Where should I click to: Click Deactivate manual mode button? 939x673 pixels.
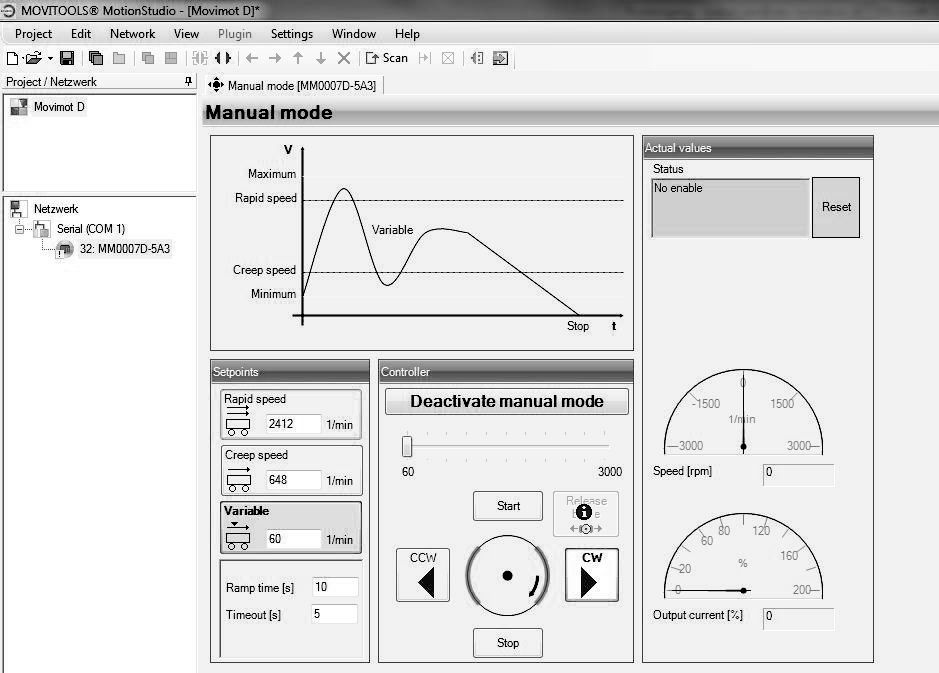[507, 401]
